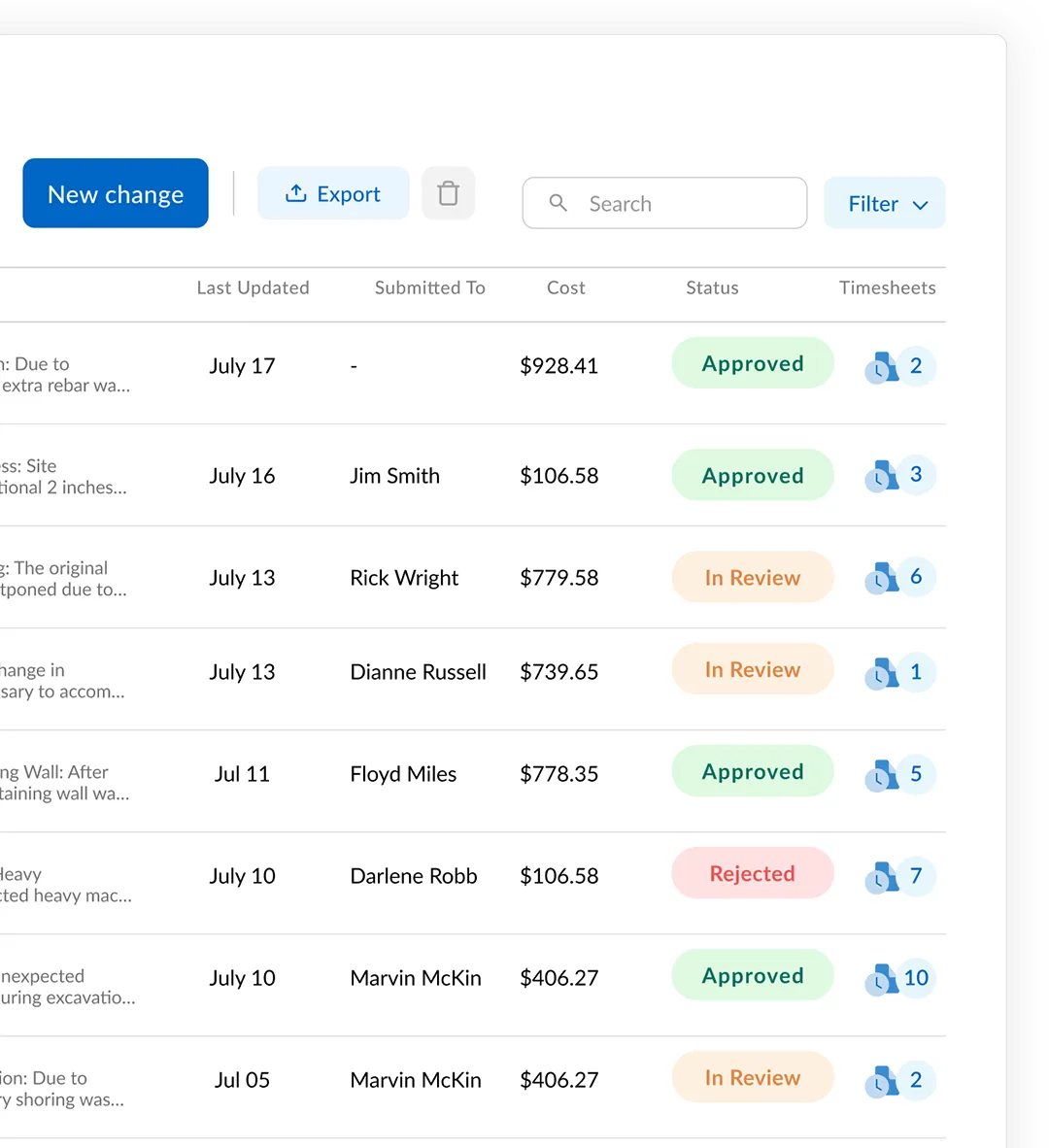Screen dimensions: 1049x1148
Task: Click Marvin McKin in Jul 05 row
Action: tap(416, 1080)
